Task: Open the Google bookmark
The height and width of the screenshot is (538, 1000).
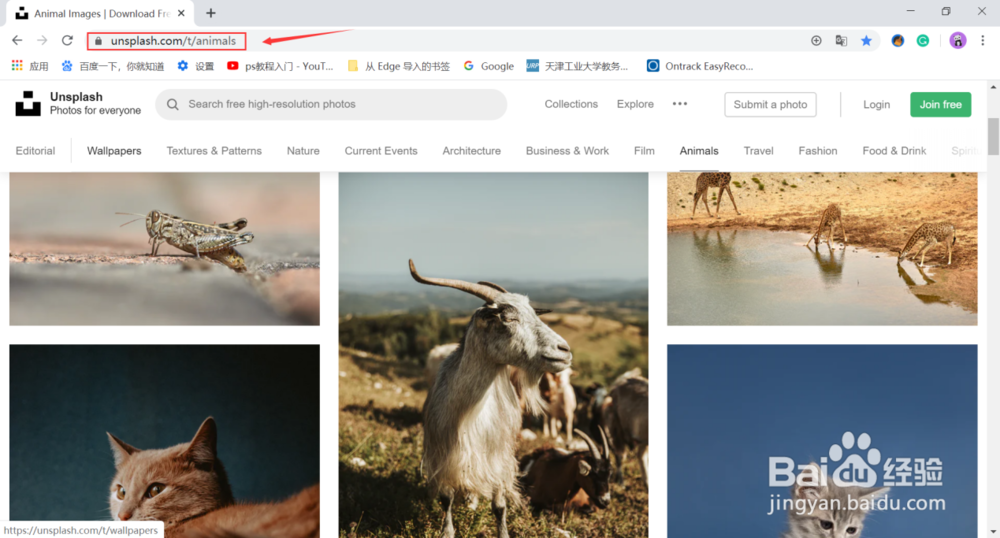Action: [489, 66]
